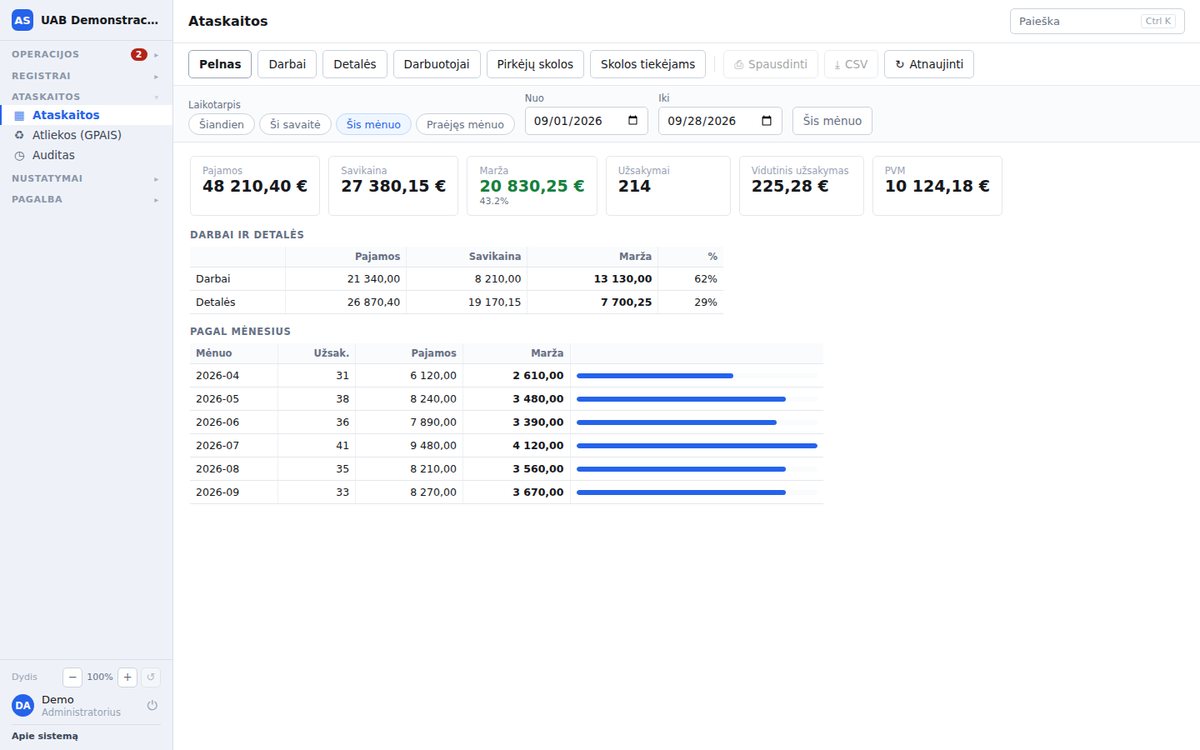Image resolution: width=1200 pixels, height=750 pixels.
Task: Open the Skolos tiekėjams report tab
Action: pos(648,64)
